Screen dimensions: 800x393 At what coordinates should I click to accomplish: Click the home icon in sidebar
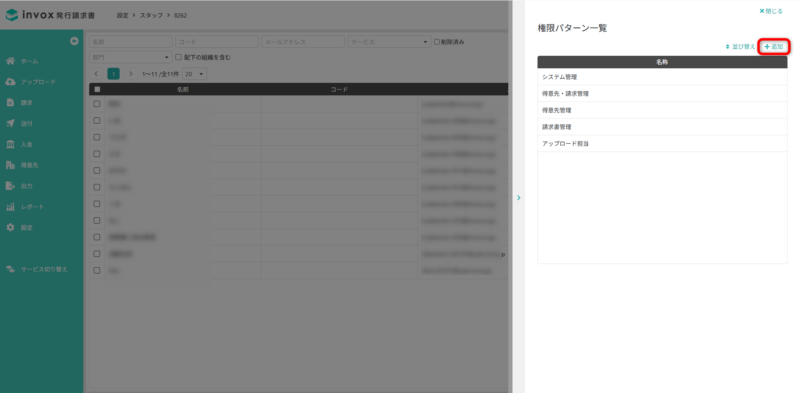pos(10,61)
